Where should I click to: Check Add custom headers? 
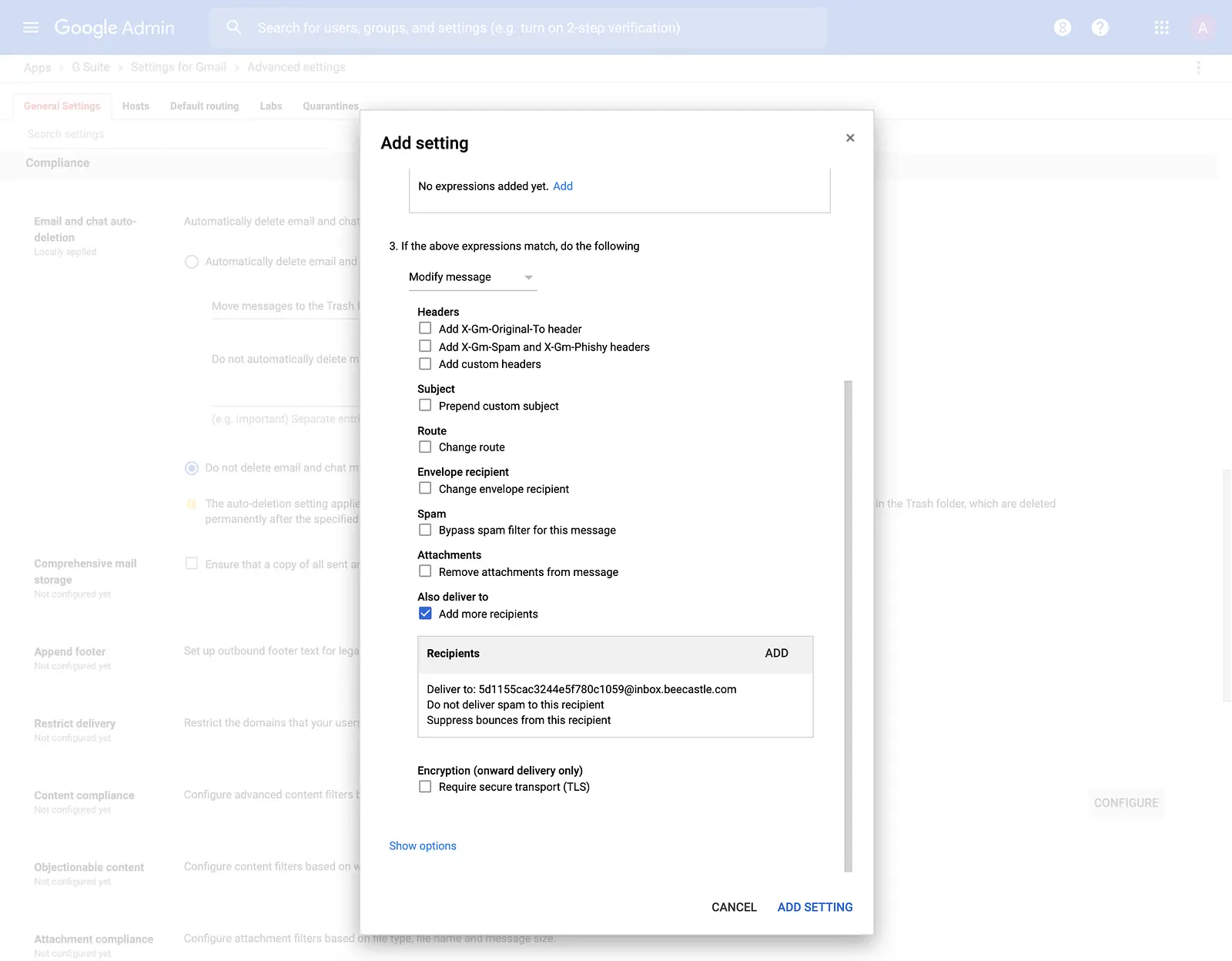(x=425, y=363)
